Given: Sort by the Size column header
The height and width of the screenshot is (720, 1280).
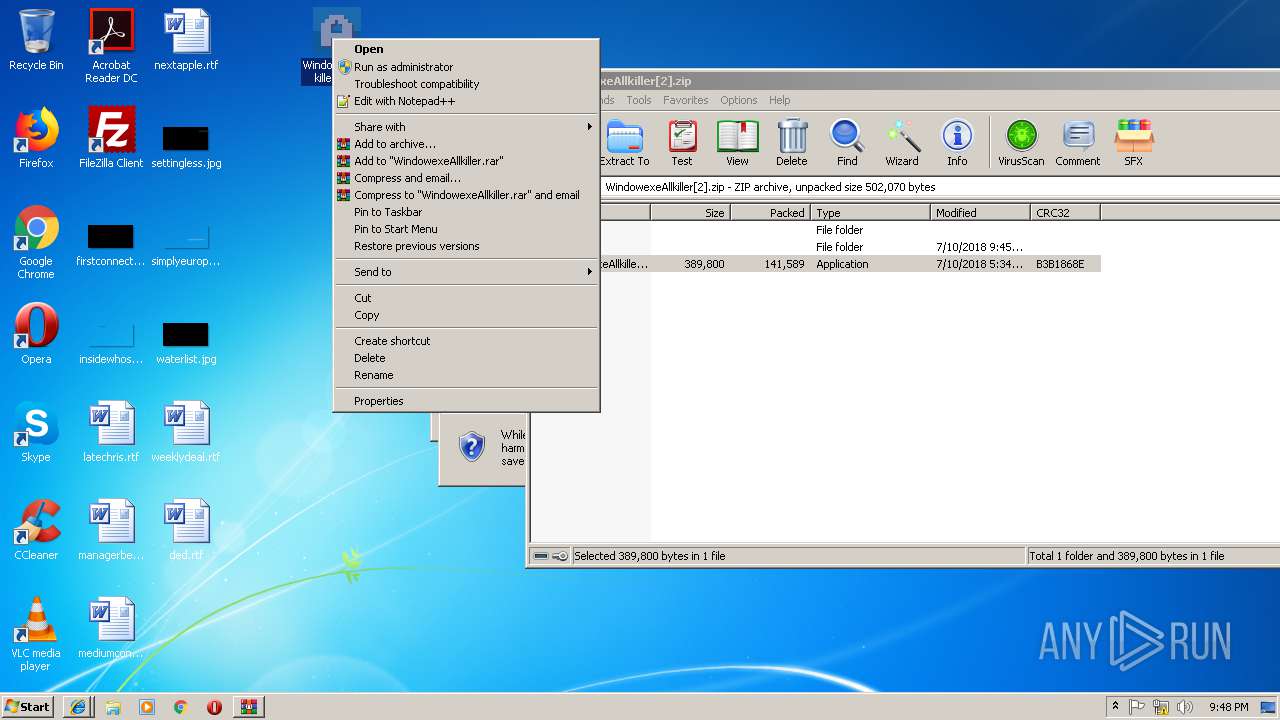Looking at the screenshot, I should point(690,213).
